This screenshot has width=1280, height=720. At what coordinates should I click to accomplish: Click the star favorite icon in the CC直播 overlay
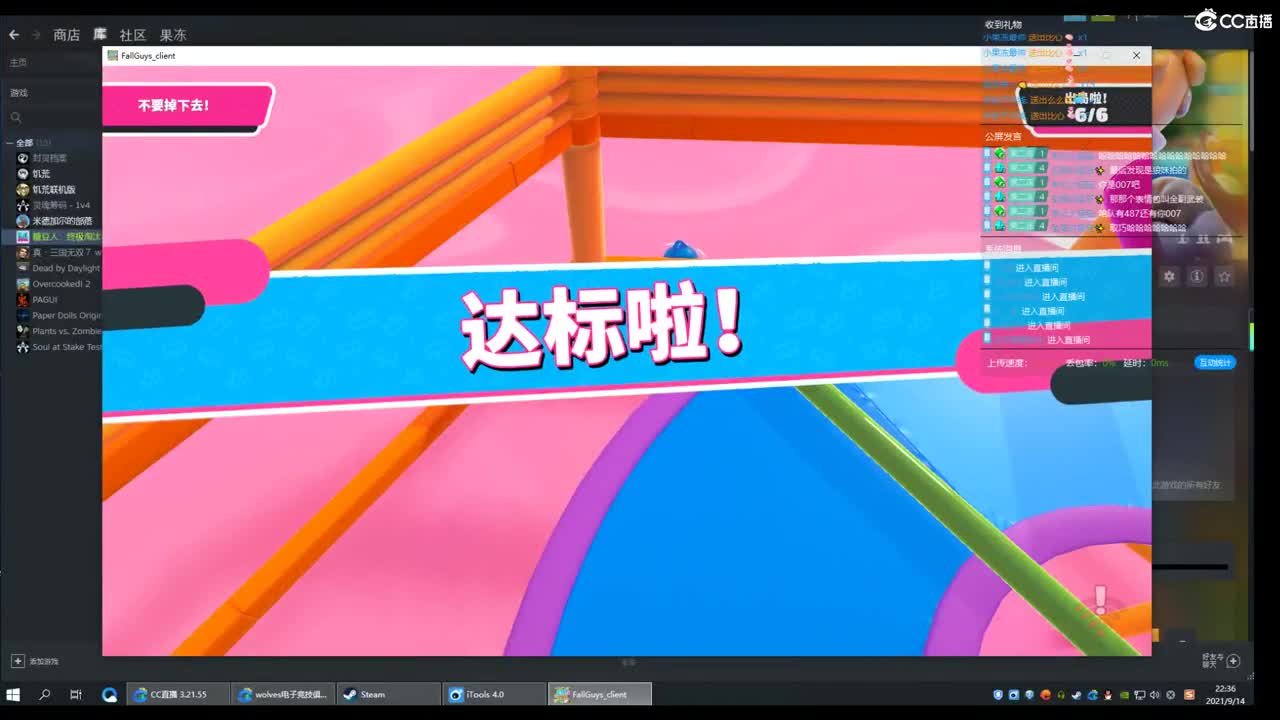1224,276
